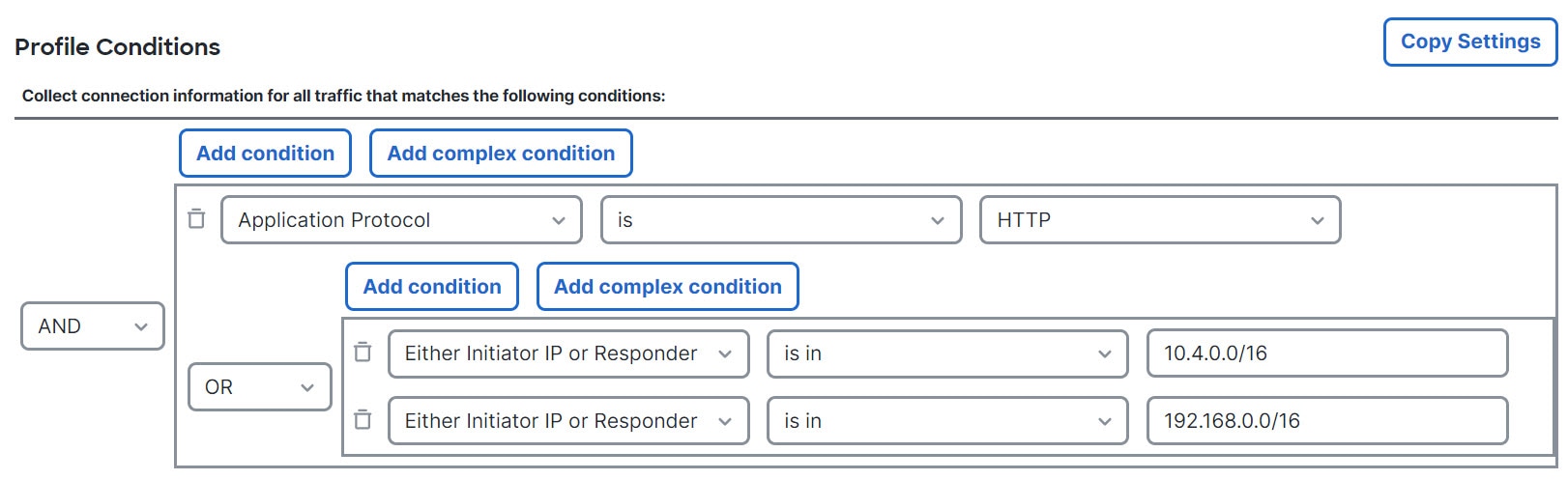Delete the 10.4.0.0/16 condition row
The width and height of the screenshot is (1568, 480).
[363, 353]
